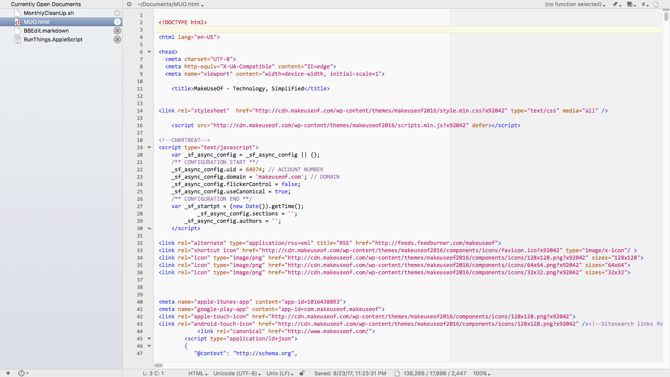This screenshot has width=670, height=377.
Task: Collapse the ld+json script fold at line 45
Action: click(149, 339)
